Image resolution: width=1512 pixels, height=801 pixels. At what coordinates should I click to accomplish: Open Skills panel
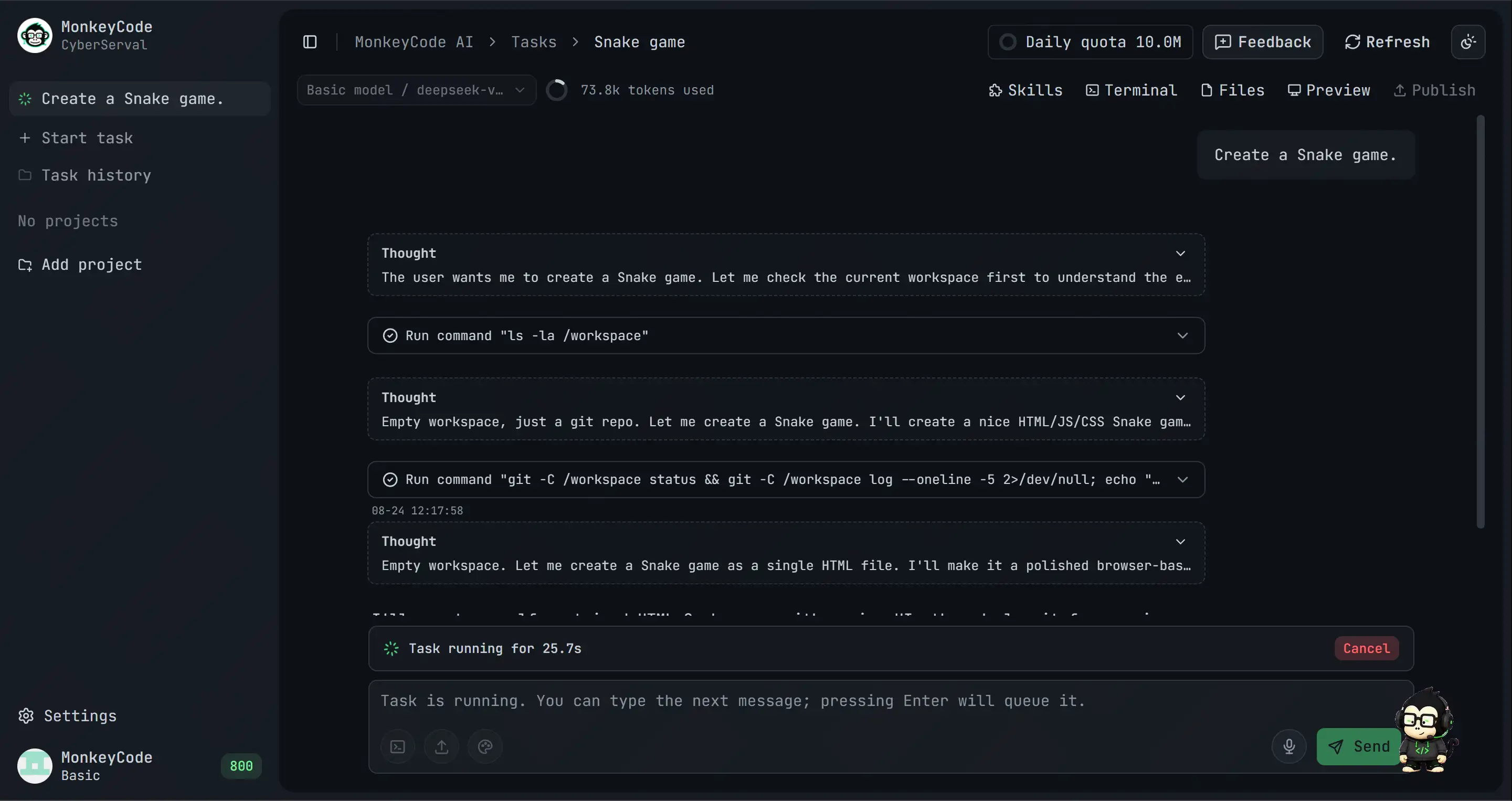pos(1025,90)
